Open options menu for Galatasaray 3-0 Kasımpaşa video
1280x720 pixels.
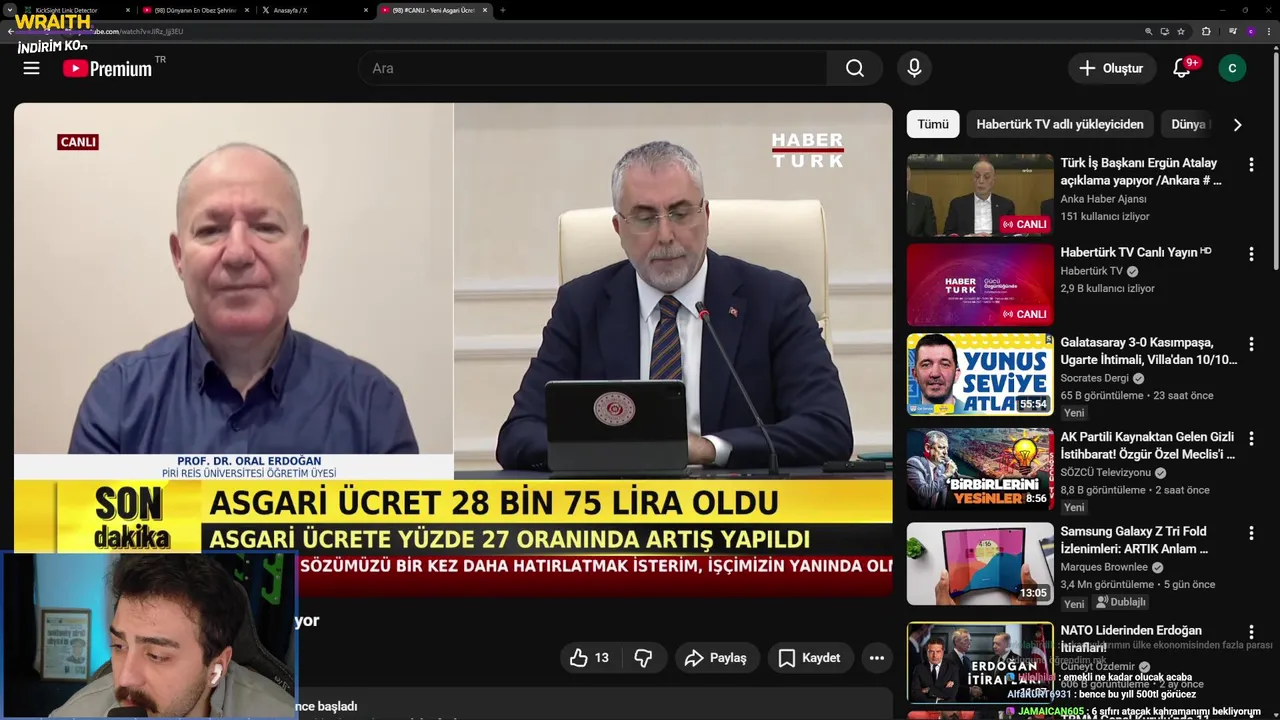(x=1250, y=344)
